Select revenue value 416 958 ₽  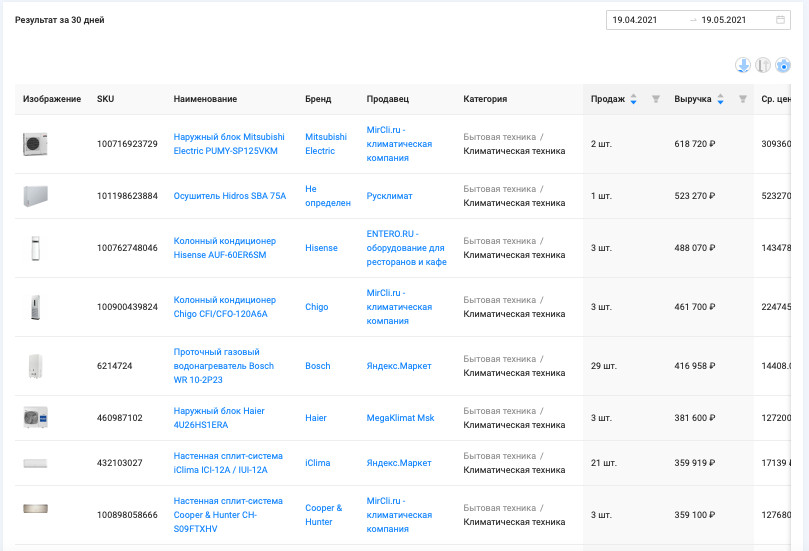(x=694, y=366)
